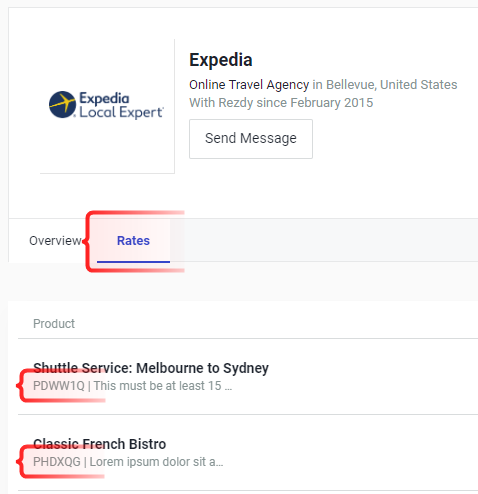478x494 pixels.
Task: Select the Rates tab
Action: coord(133,241)
